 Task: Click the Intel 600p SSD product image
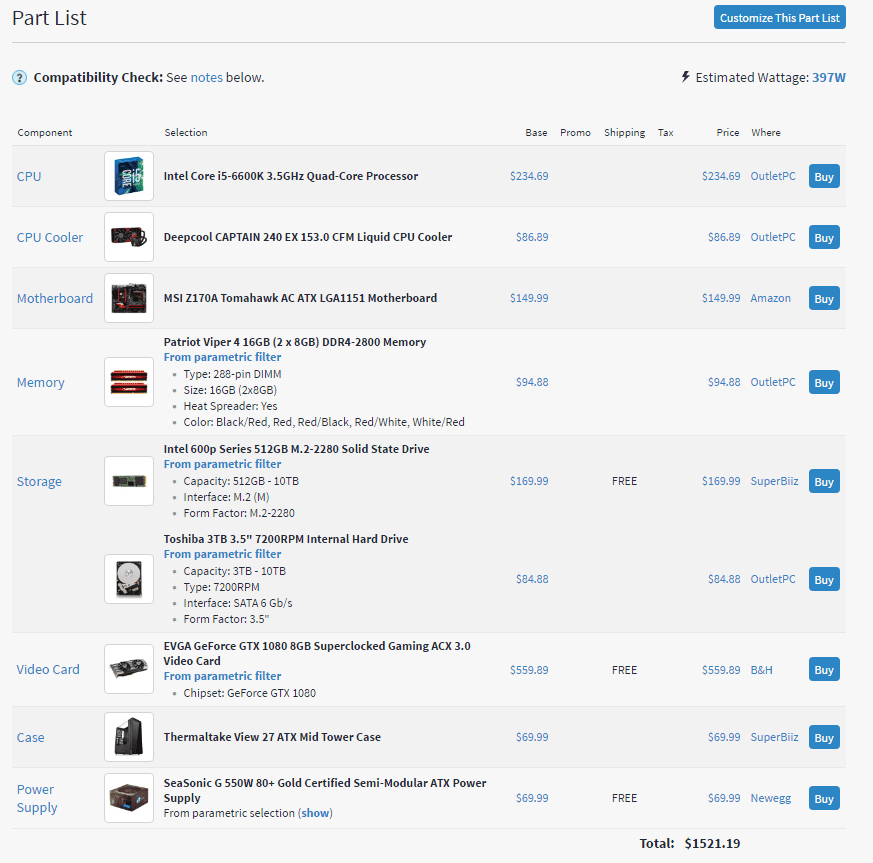(x=129, y=481)
